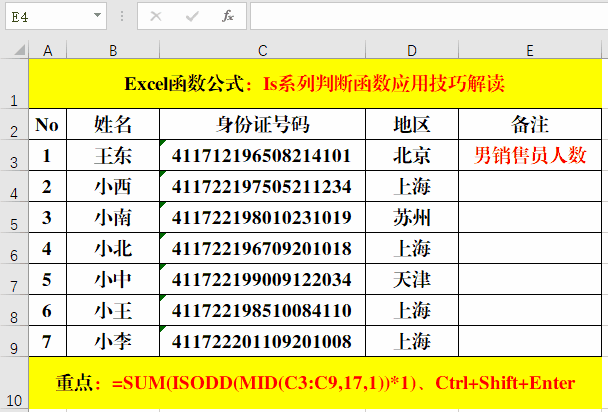Click 上海 in 小王's row
The image size is (608, 412).
click(412, 310)
